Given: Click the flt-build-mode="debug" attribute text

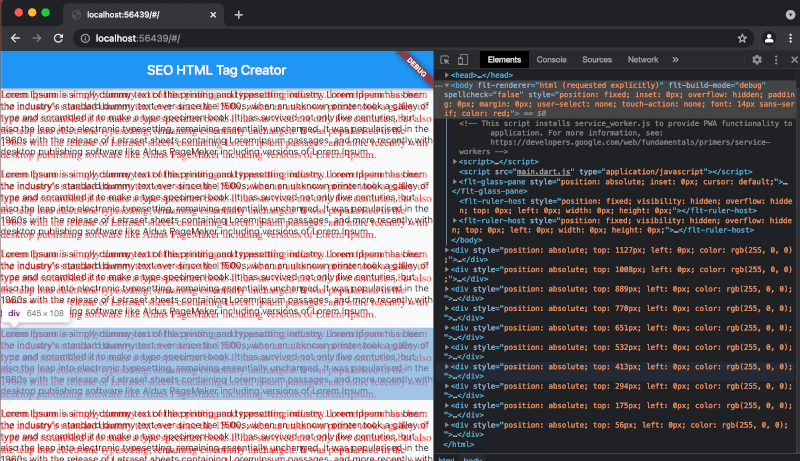Looking at the screenshot, I should (x=717, y=85).
